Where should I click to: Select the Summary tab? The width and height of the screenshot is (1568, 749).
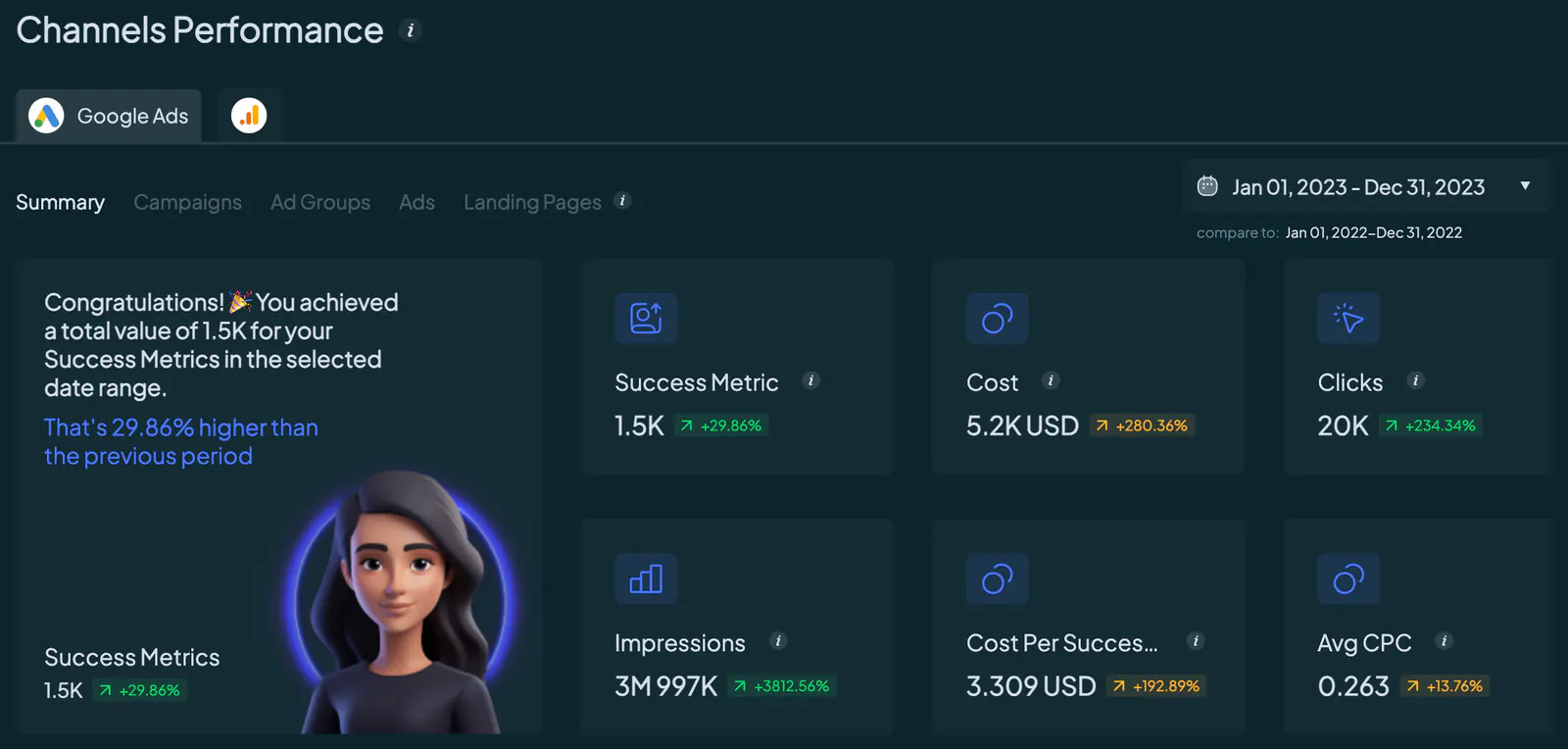tap(60, 202)
